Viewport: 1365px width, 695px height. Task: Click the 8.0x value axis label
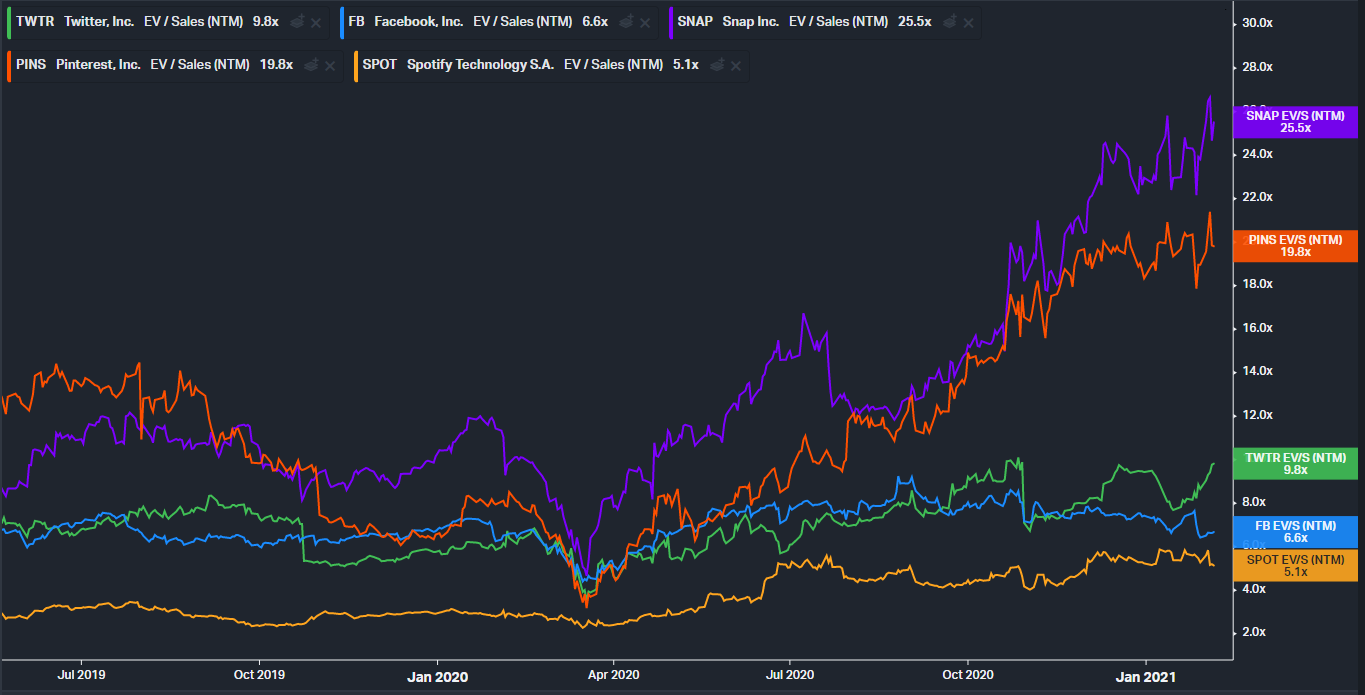[x=1254, y=502]
